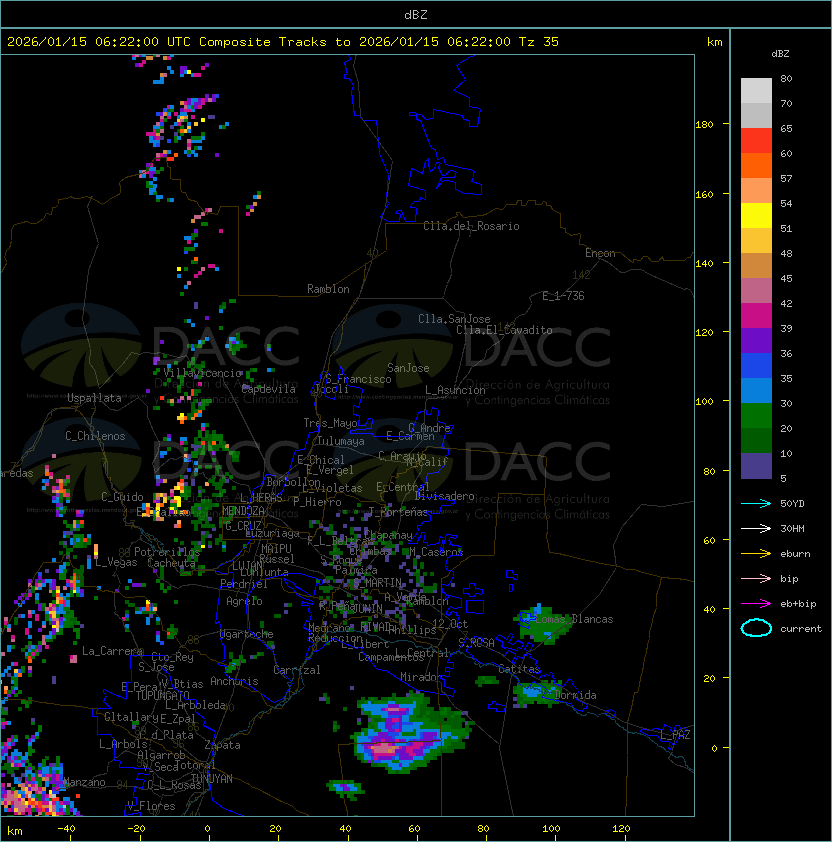
Task: Click the 'C_Chilenos' map label
Action: pos(95,436)
